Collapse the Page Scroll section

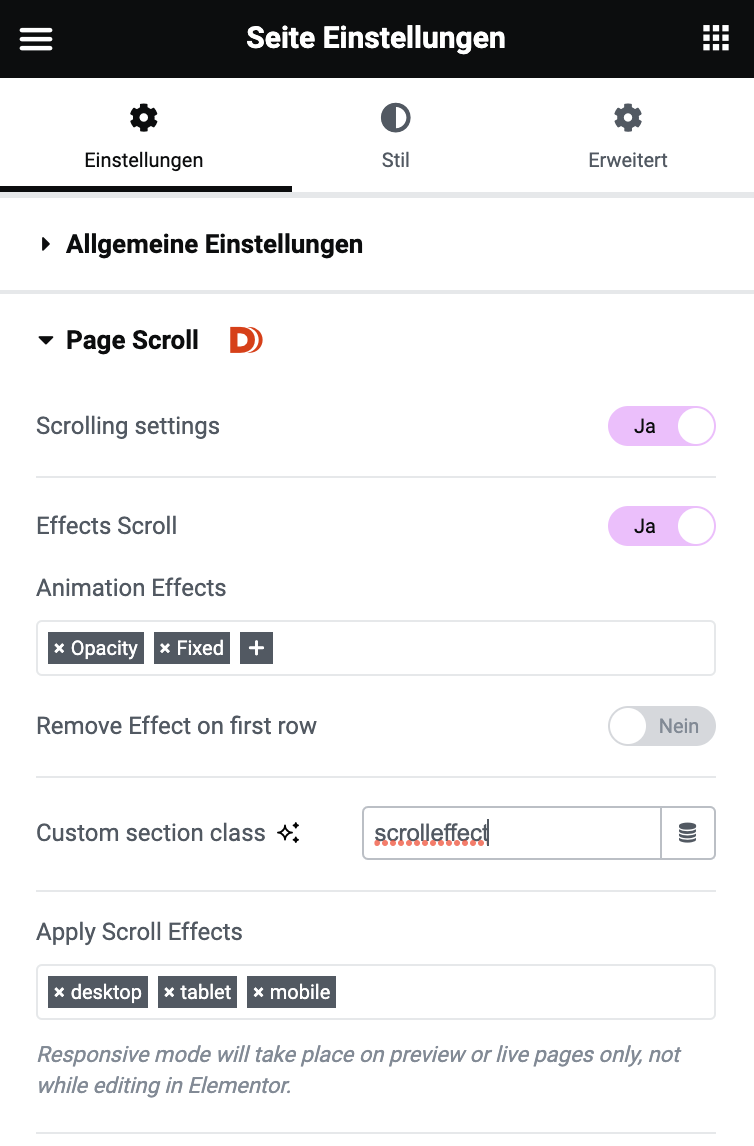click(118, 341)
